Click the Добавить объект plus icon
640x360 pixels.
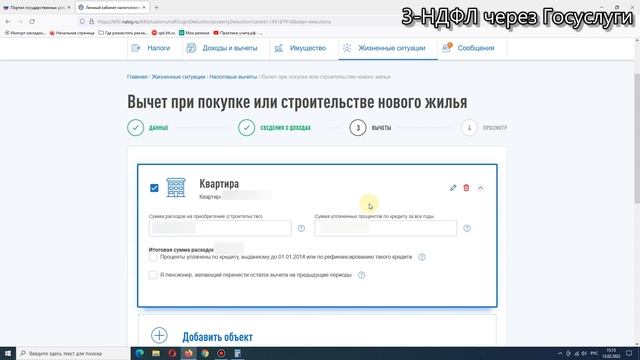coord(159,336)
